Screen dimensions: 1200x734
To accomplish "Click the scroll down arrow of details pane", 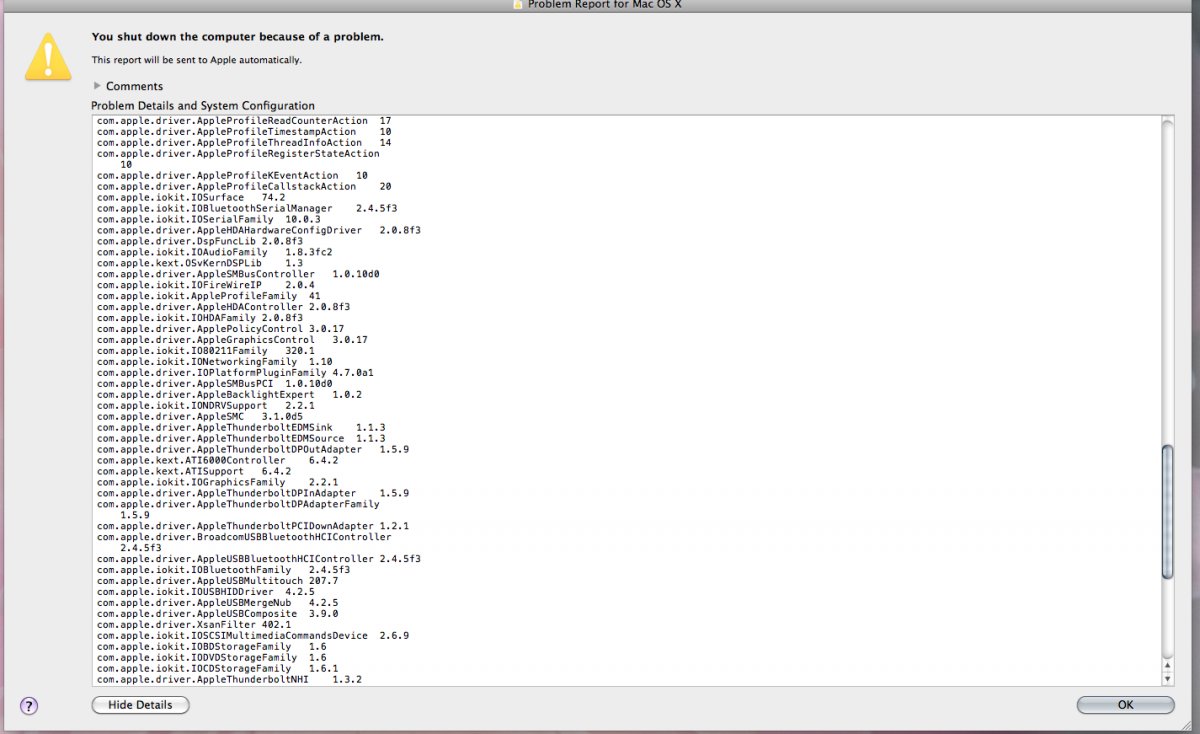I will click(1167, 679).
